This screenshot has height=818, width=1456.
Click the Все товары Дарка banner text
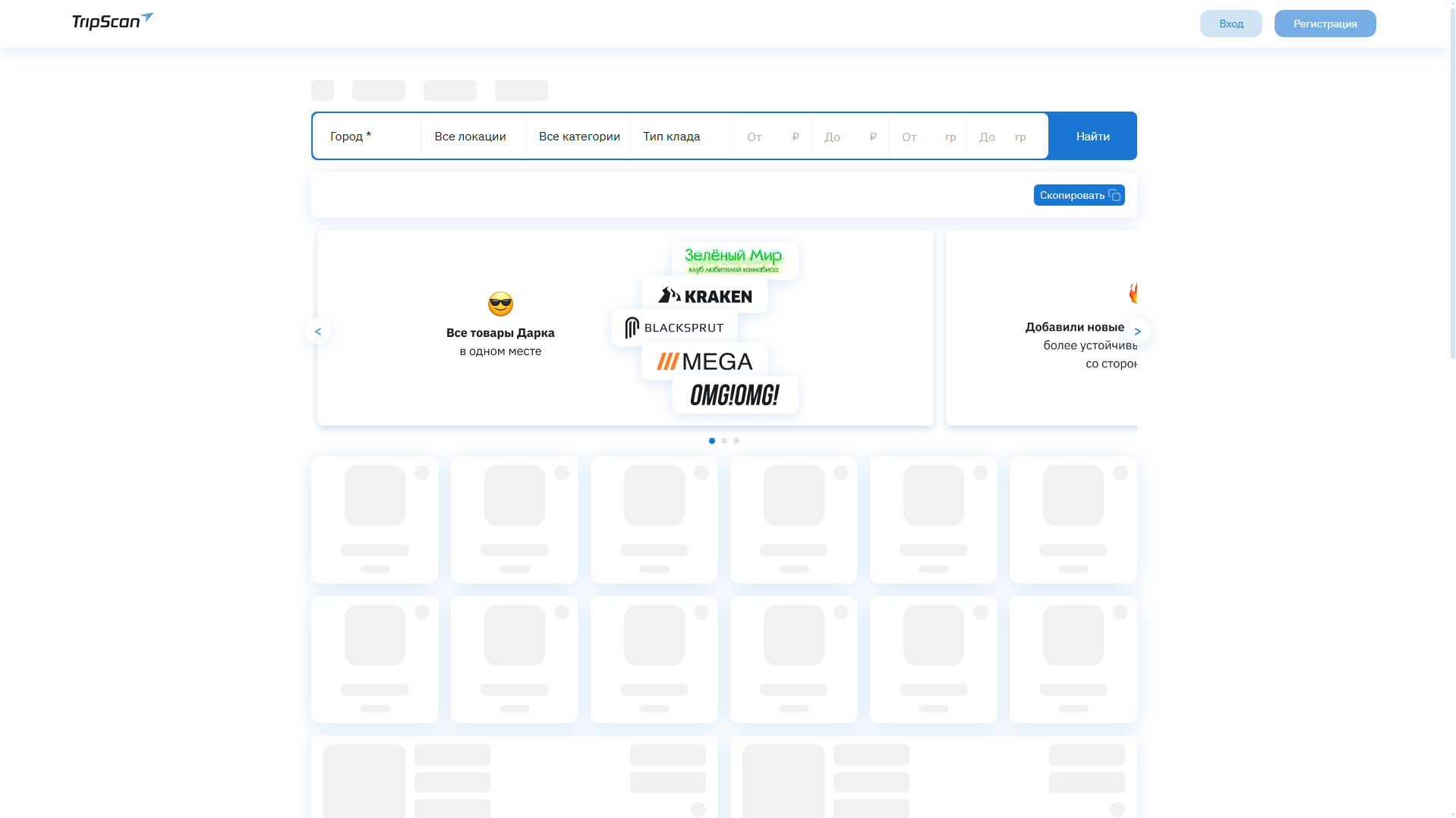[x=500, y=332]
